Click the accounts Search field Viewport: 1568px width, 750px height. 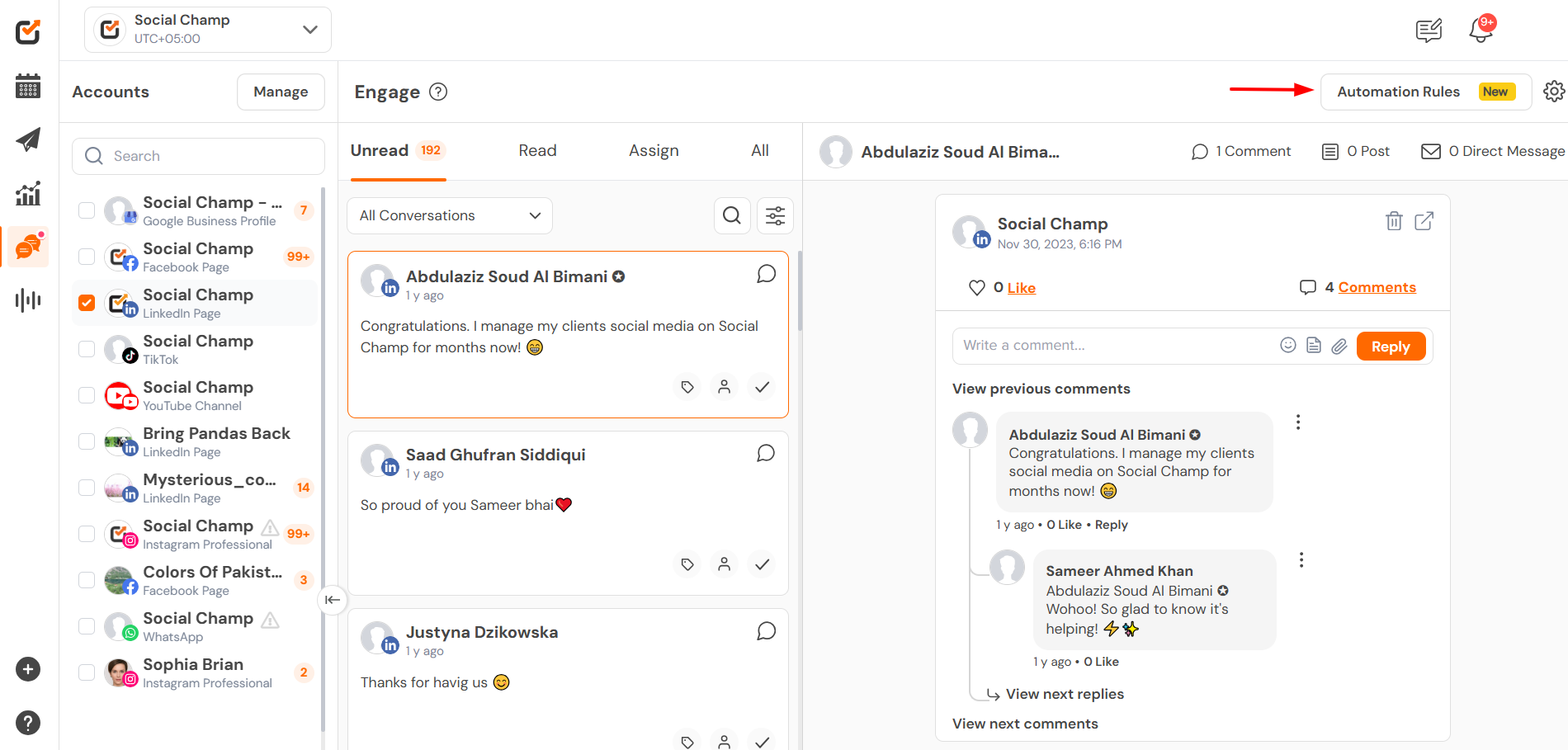point(198,156)
